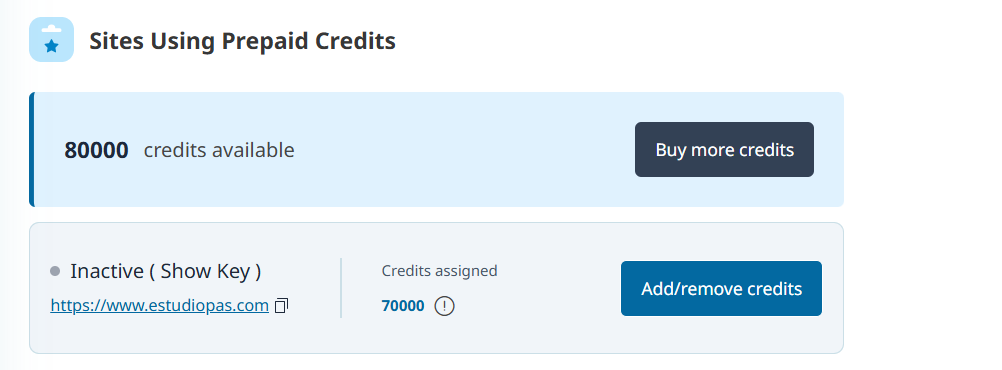
Task: Open the info icon beside 70000
Action: (x=444, y=306)
